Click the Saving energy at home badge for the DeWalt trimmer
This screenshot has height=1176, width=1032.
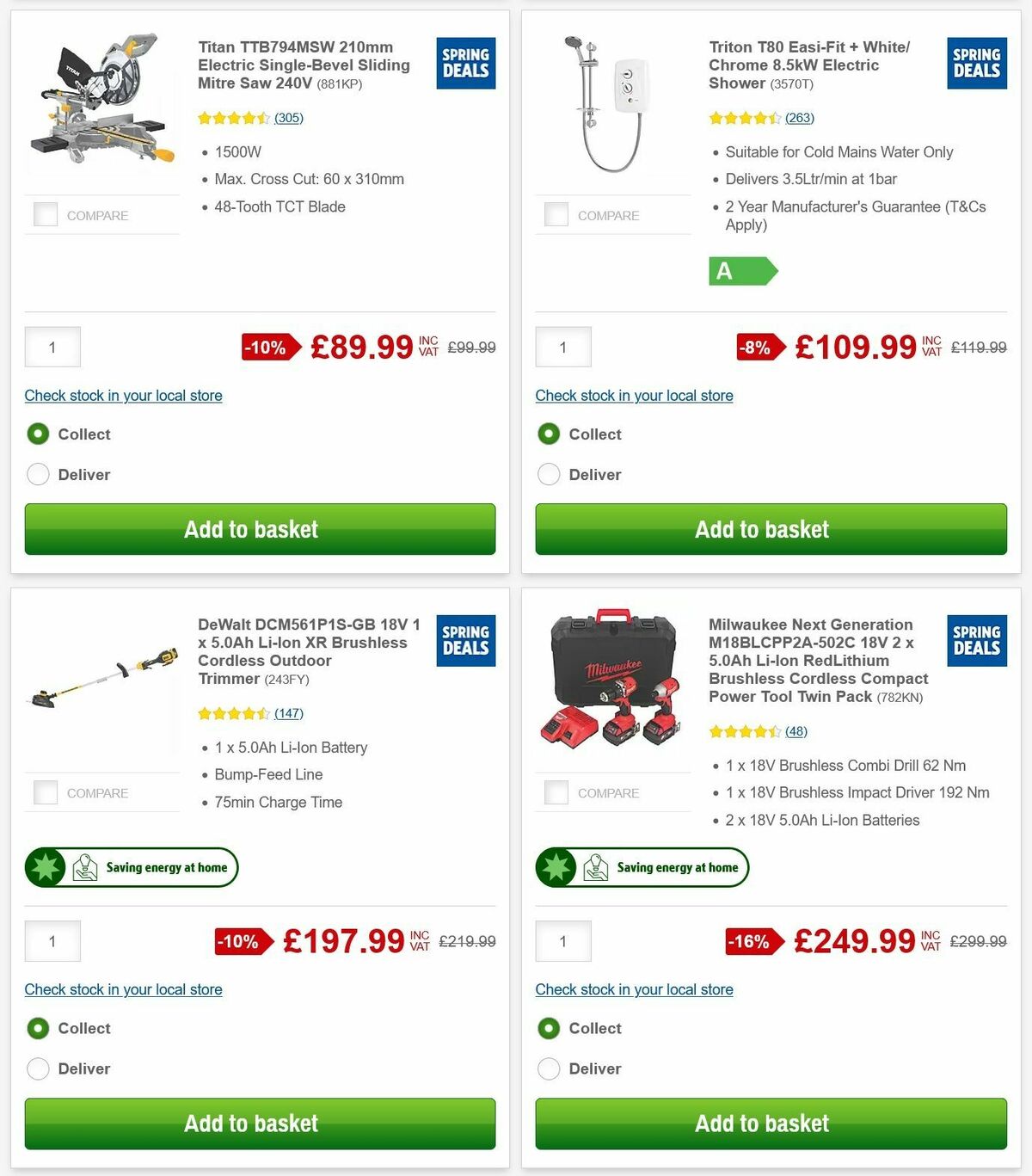pyautogui.click(x=131, y=867)
